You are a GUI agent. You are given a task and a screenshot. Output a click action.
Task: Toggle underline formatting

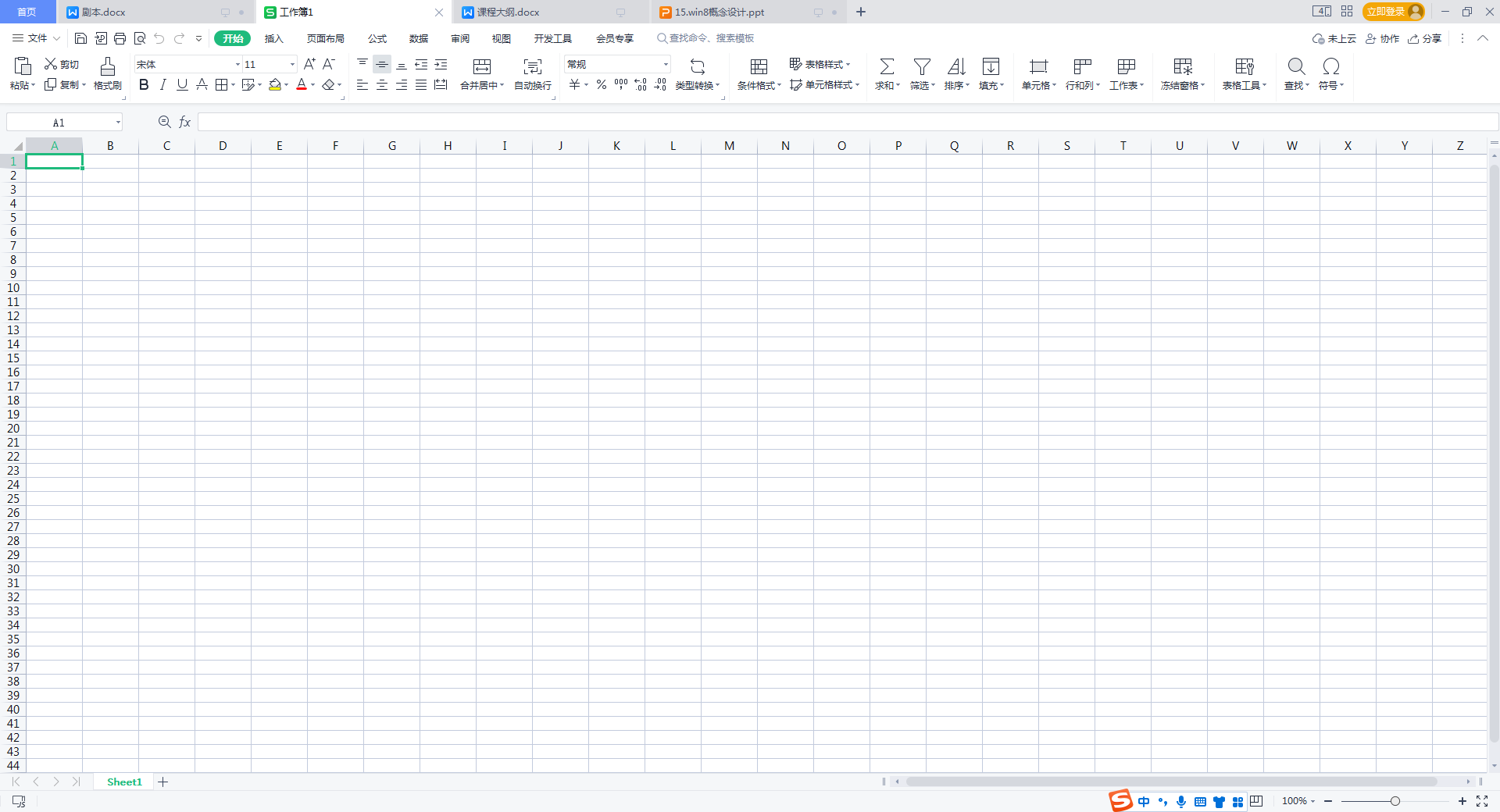(182, 84)
